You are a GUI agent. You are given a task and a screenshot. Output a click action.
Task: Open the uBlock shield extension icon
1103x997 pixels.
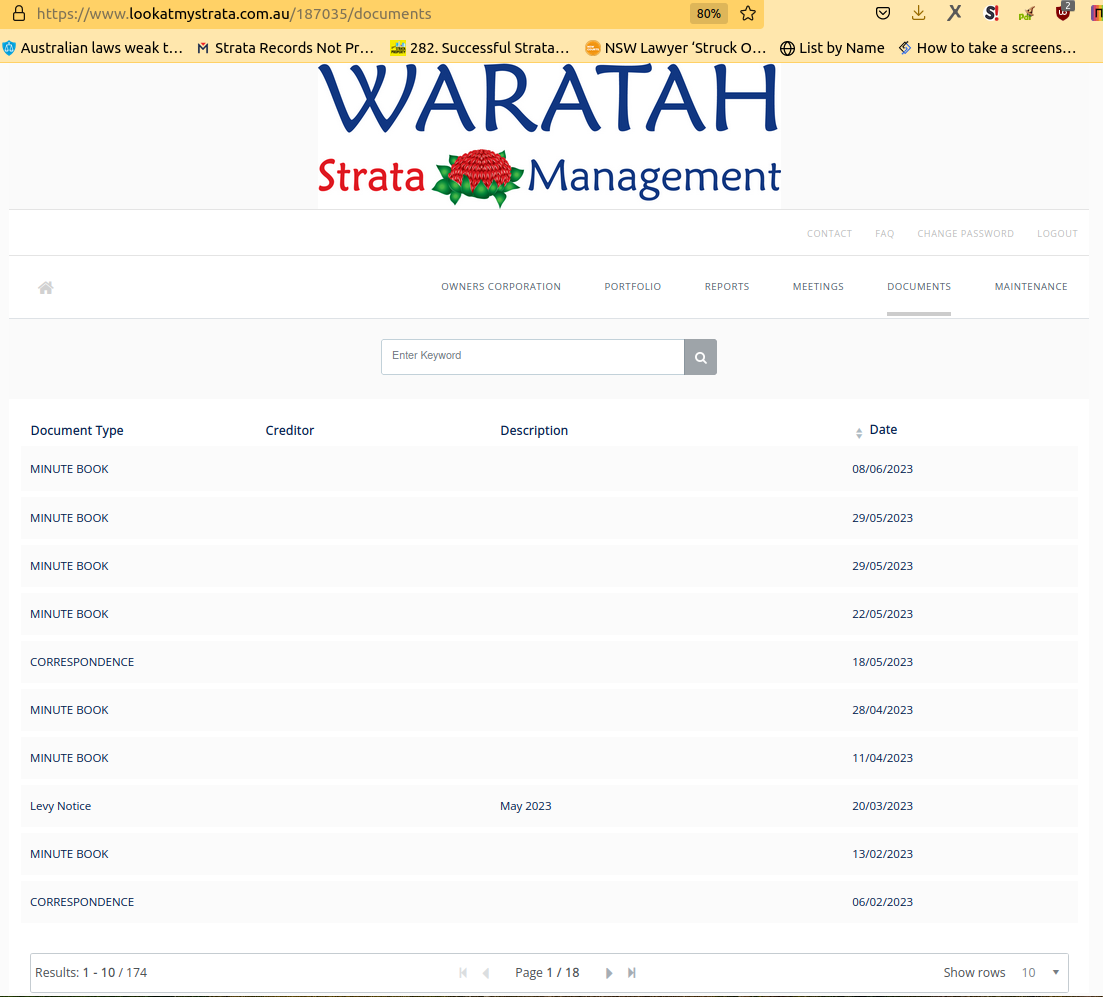click(1063, 13)
